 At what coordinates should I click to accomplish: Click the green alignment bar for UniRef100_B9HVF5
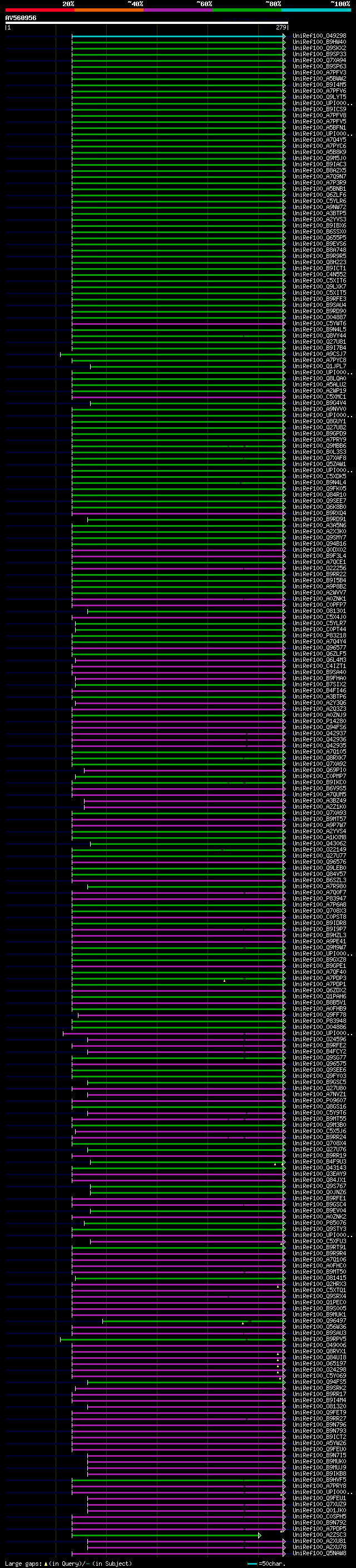[179, 1480]
